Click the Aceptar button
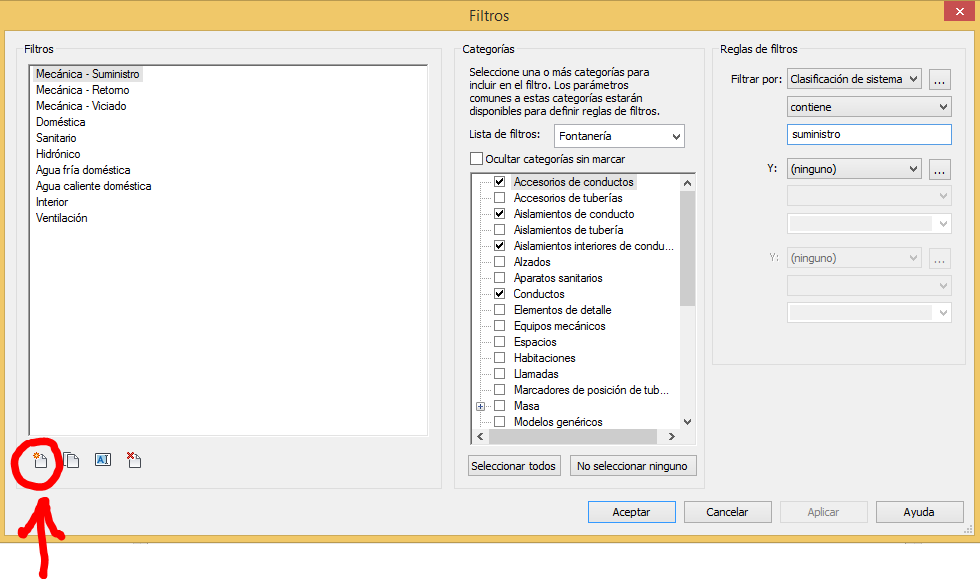 pyautogui.click(x=631, y=512)
